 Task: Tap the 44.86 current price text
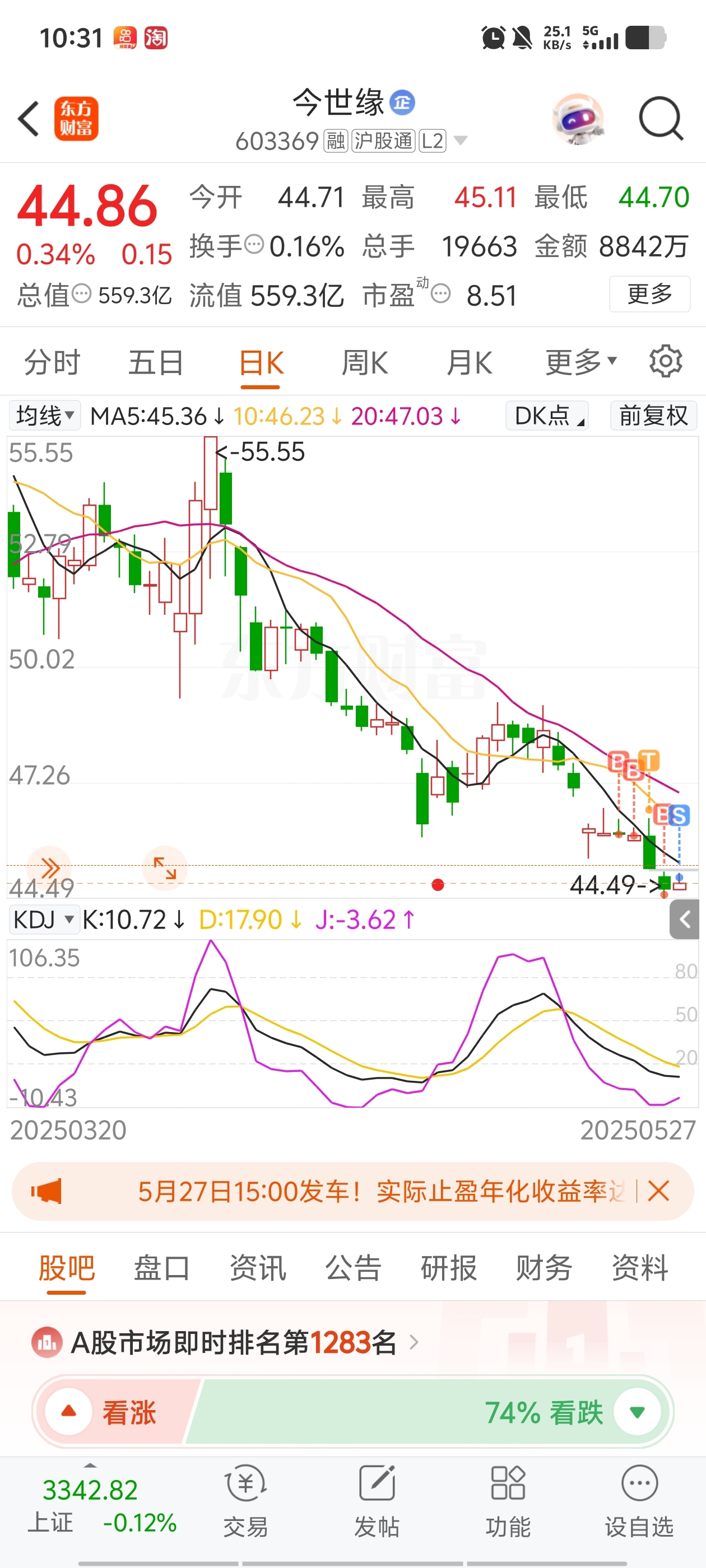[x=88, y=206]
